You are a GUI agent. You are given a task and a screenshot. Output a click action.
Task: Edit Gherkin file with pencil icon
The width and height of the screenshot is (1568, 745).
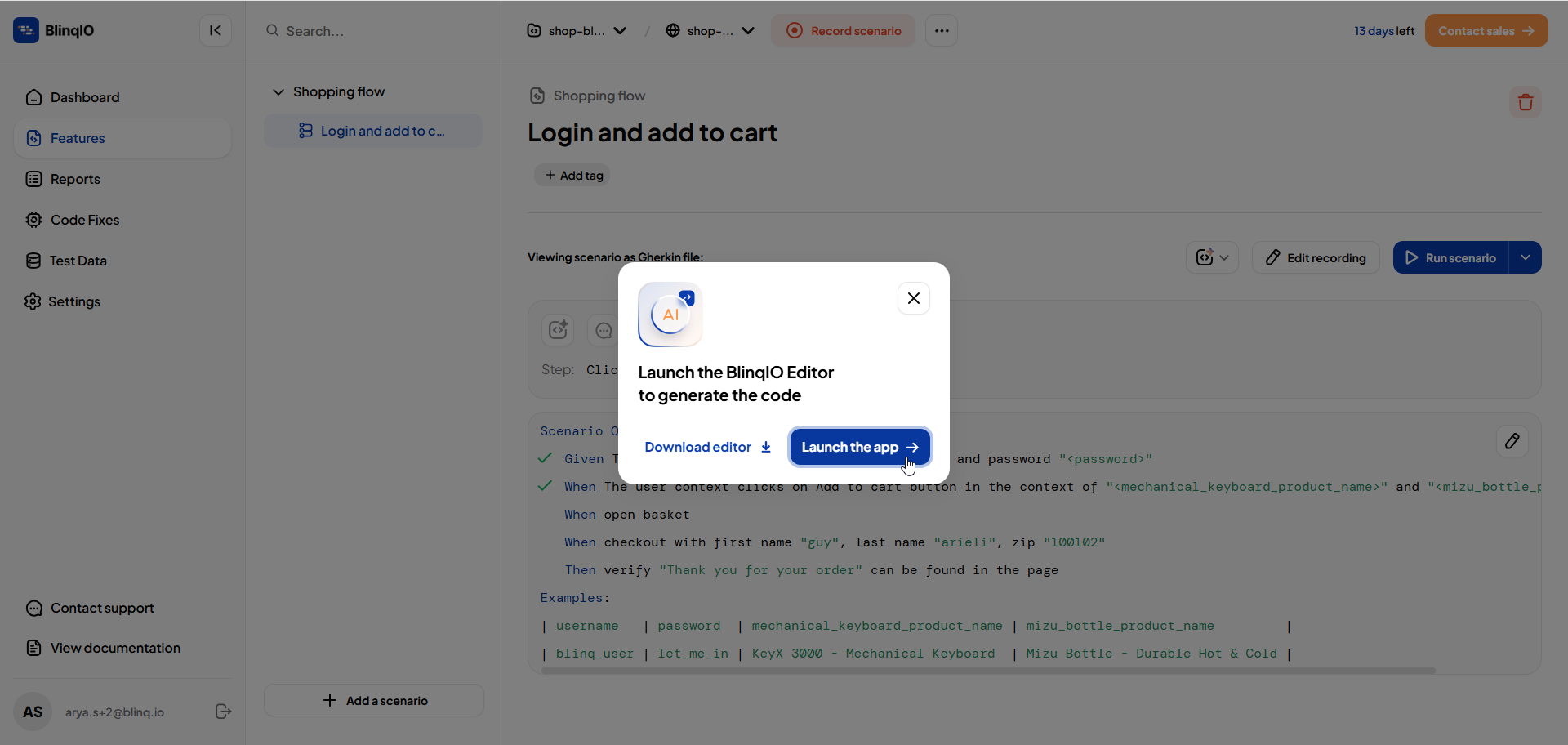(x=1512, y=441)
